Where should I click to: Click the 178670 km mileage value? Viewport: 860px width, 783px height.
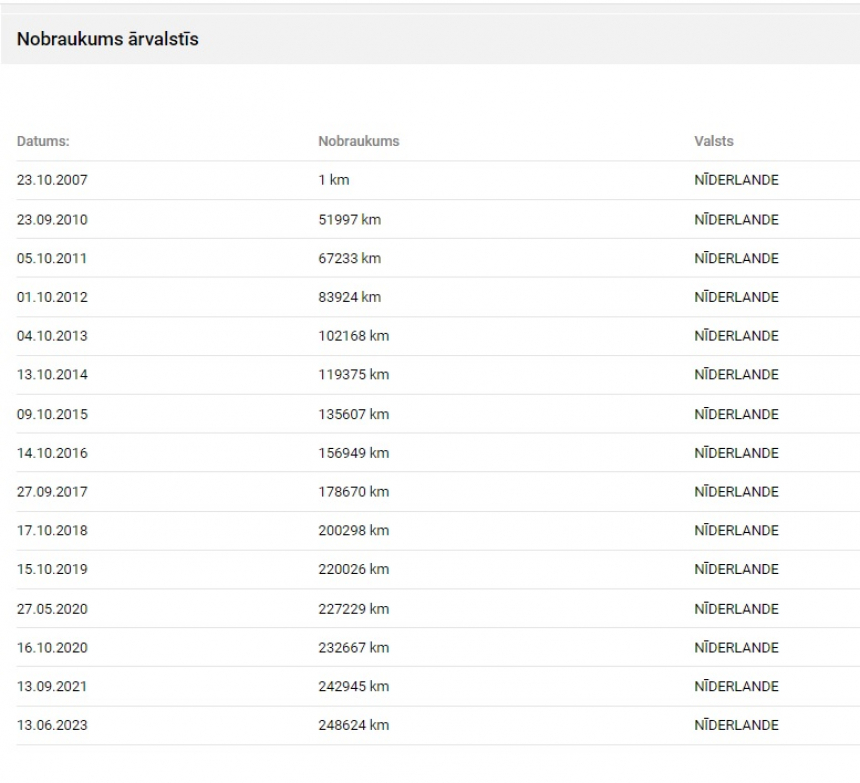[353, 491]
